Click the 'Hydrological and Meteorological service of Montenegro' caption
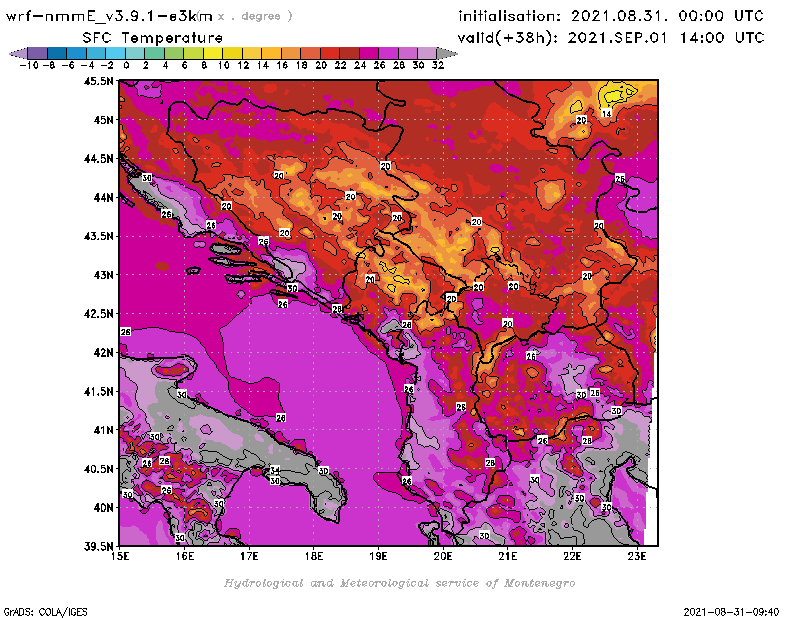The height and width of the screenshot is (618, 800). 399,583
